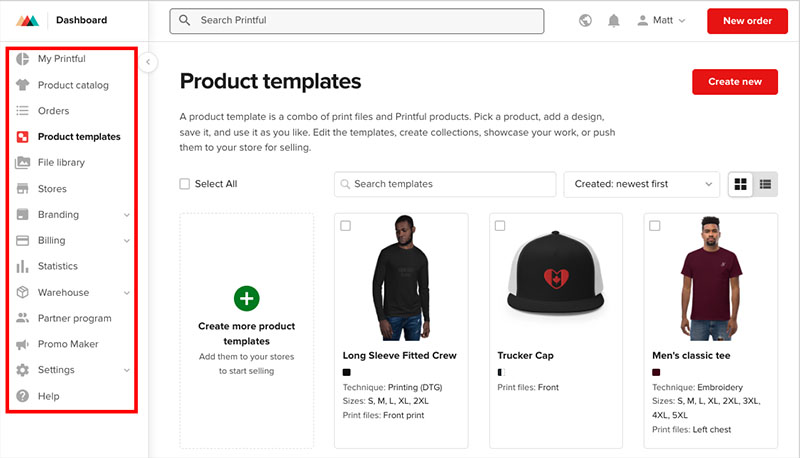
Task: Click the notification bell icon
Action: [x=613, y=20]
